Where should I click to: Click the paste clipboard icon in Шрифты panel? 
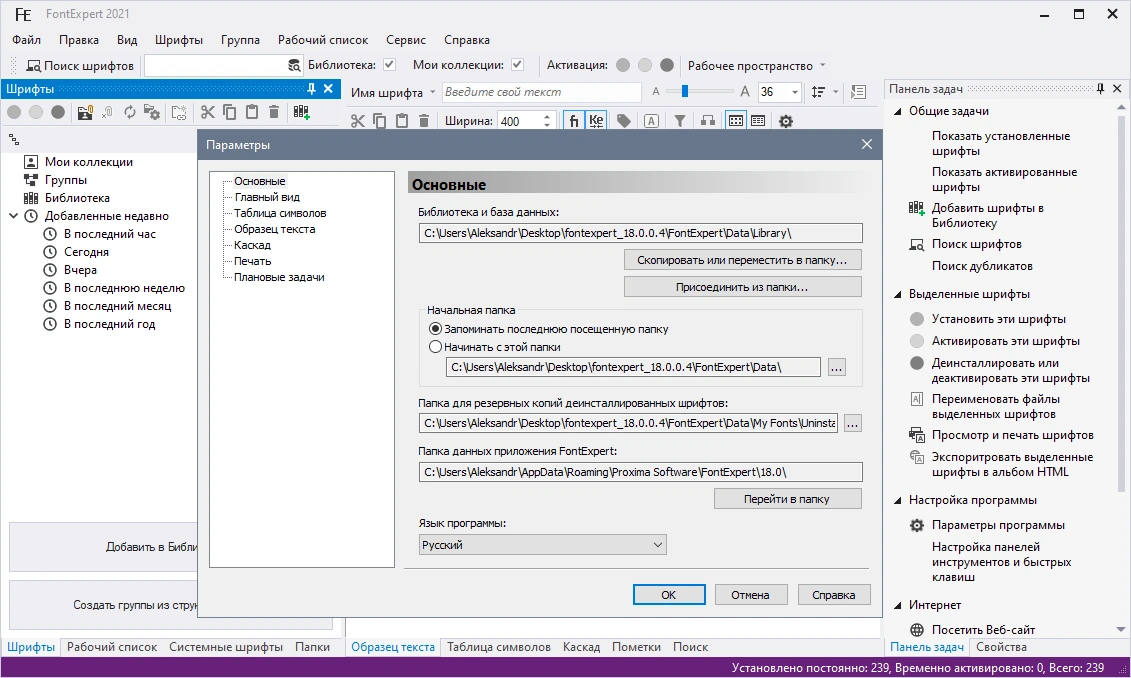[252, 112]
